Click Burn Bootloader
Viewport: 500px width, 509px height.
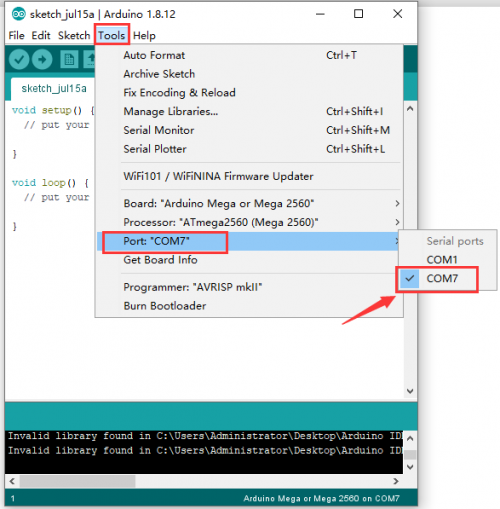click(x=249, y=306)
